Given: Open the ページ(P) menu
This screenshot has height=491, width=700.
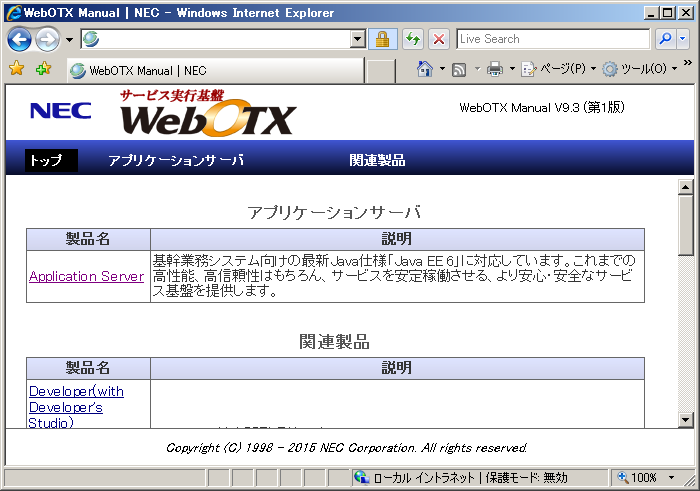Looking at the screenshot, I should [558, 69].
